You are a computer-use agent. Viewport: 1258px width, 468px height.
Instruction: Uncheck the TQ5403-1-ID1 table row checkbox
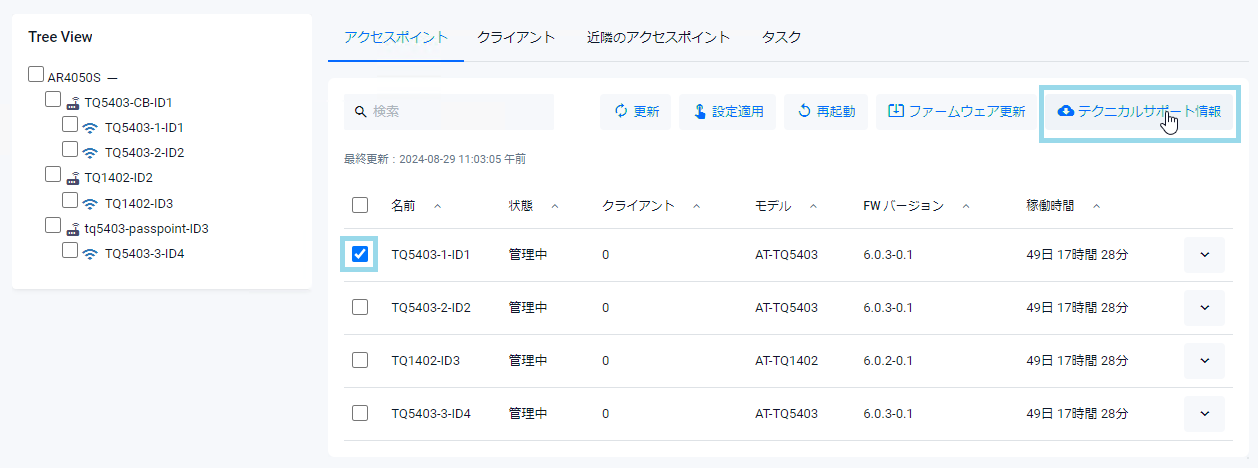360,255
